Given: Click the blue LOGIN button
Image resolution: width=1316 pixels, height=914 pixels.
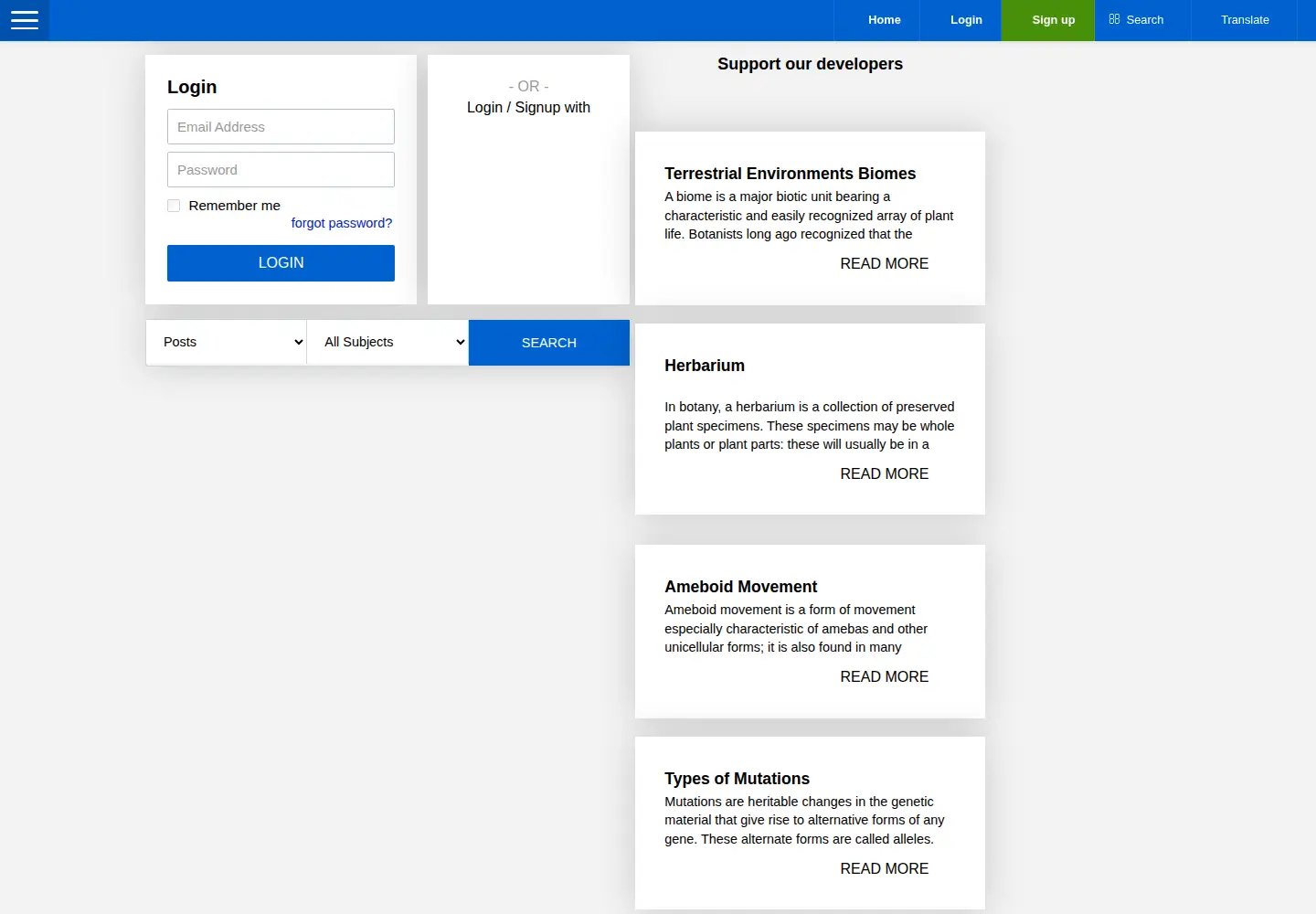Looking at the screenshot, I should [x=281, y=263].
